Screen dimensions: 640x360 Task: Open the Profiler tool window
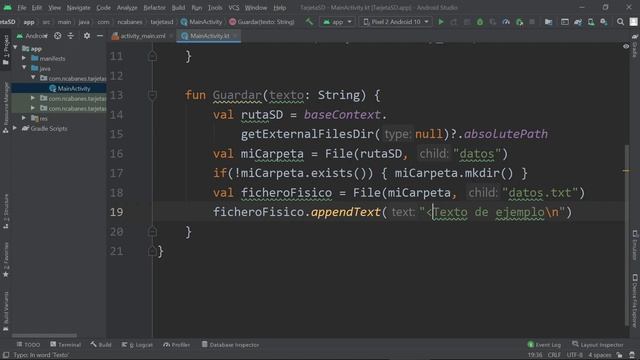176,345
